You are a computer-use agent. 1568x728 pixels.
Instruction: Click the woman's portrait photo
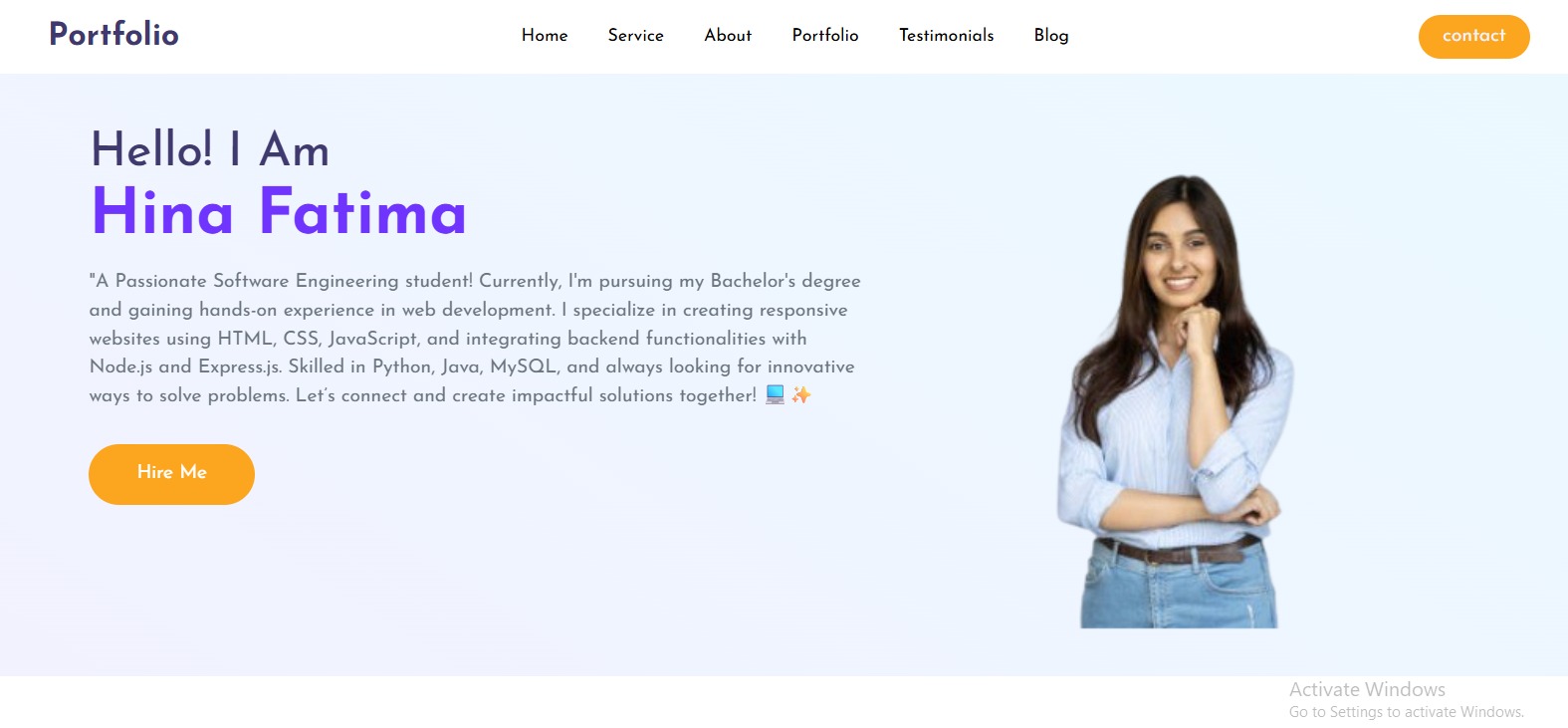pos(1175,401)
